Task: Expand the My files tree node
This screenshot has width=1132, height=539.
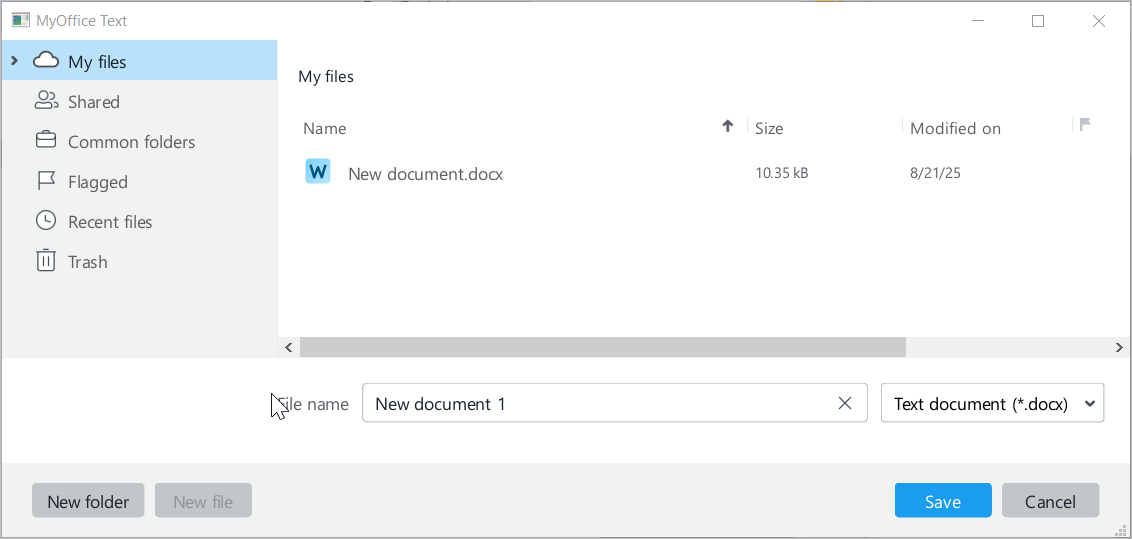Action: click(x=14, y=61)
